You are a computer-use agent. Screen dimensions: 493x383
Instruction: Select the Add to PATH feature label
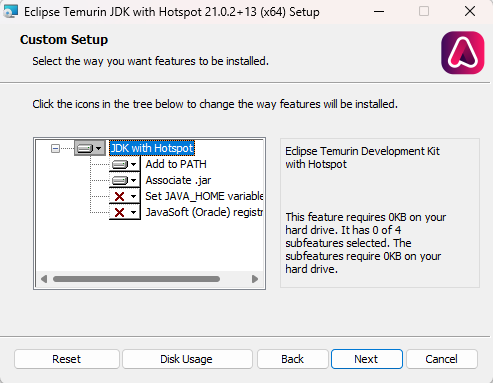(x=176, y=164)
